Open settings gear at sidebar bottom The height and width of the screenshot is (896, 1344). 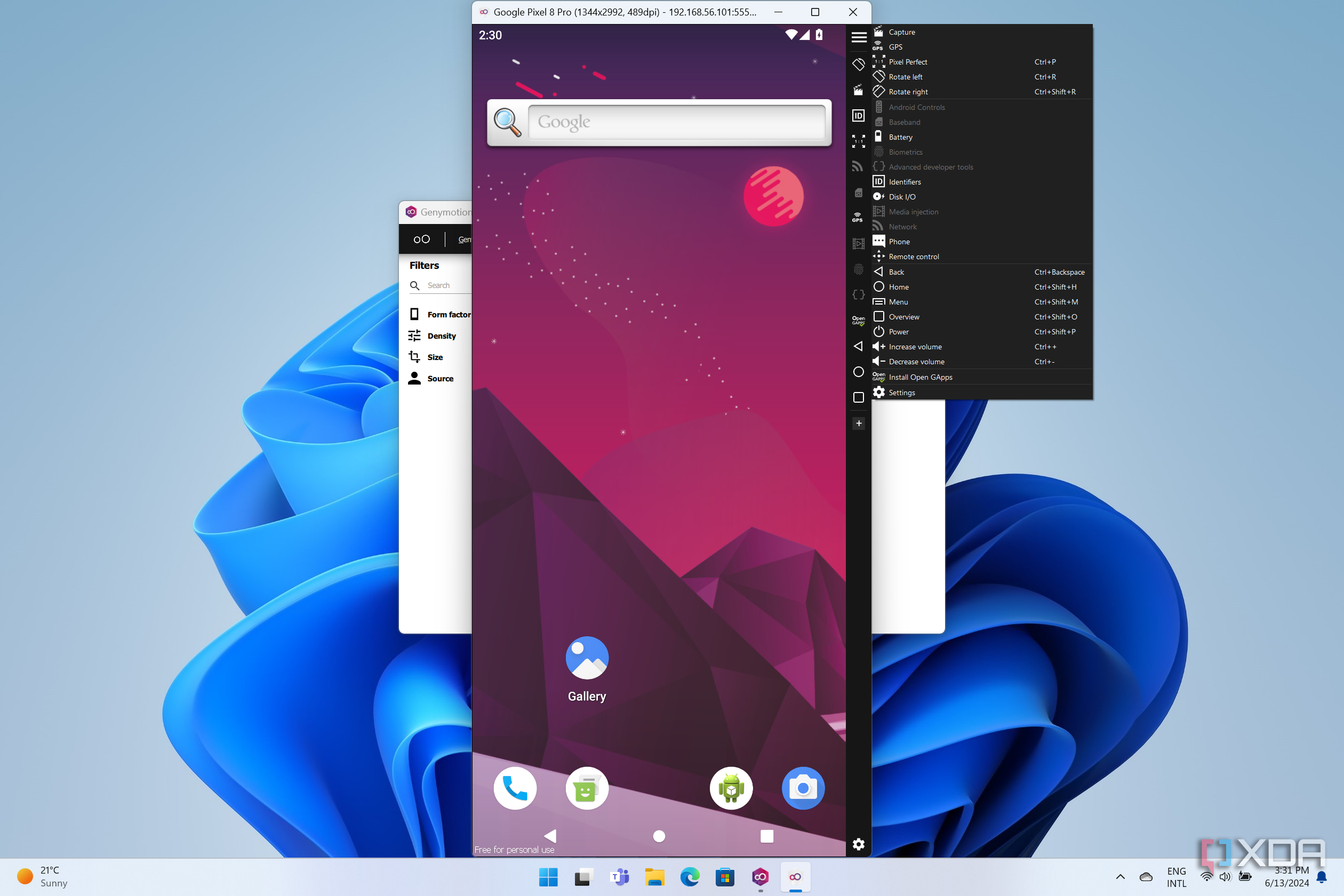(x=858, y=844)
